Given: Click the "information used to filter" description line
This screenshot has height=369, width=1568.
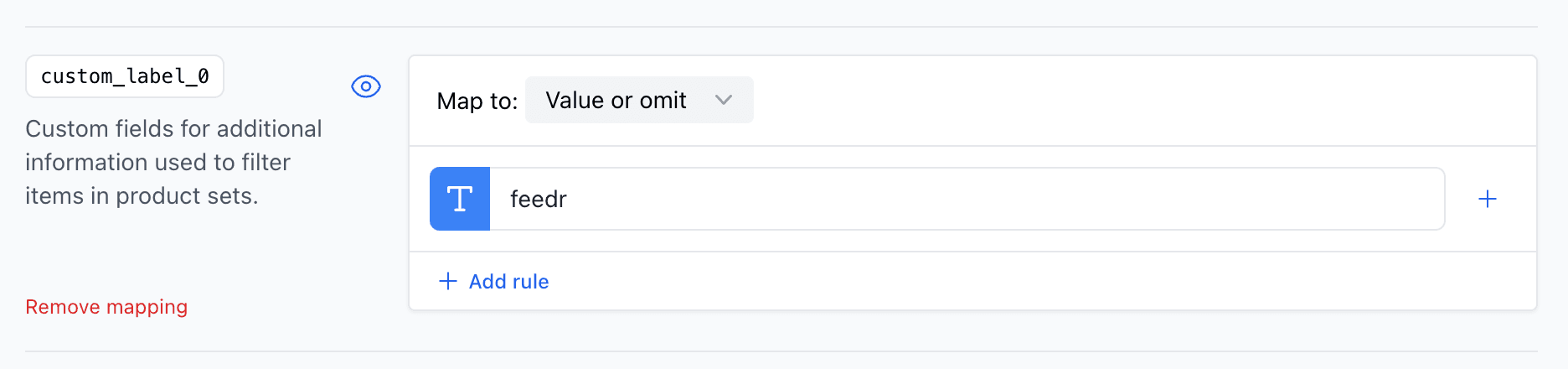Looking at the screenshot, I should coord(157,162).
